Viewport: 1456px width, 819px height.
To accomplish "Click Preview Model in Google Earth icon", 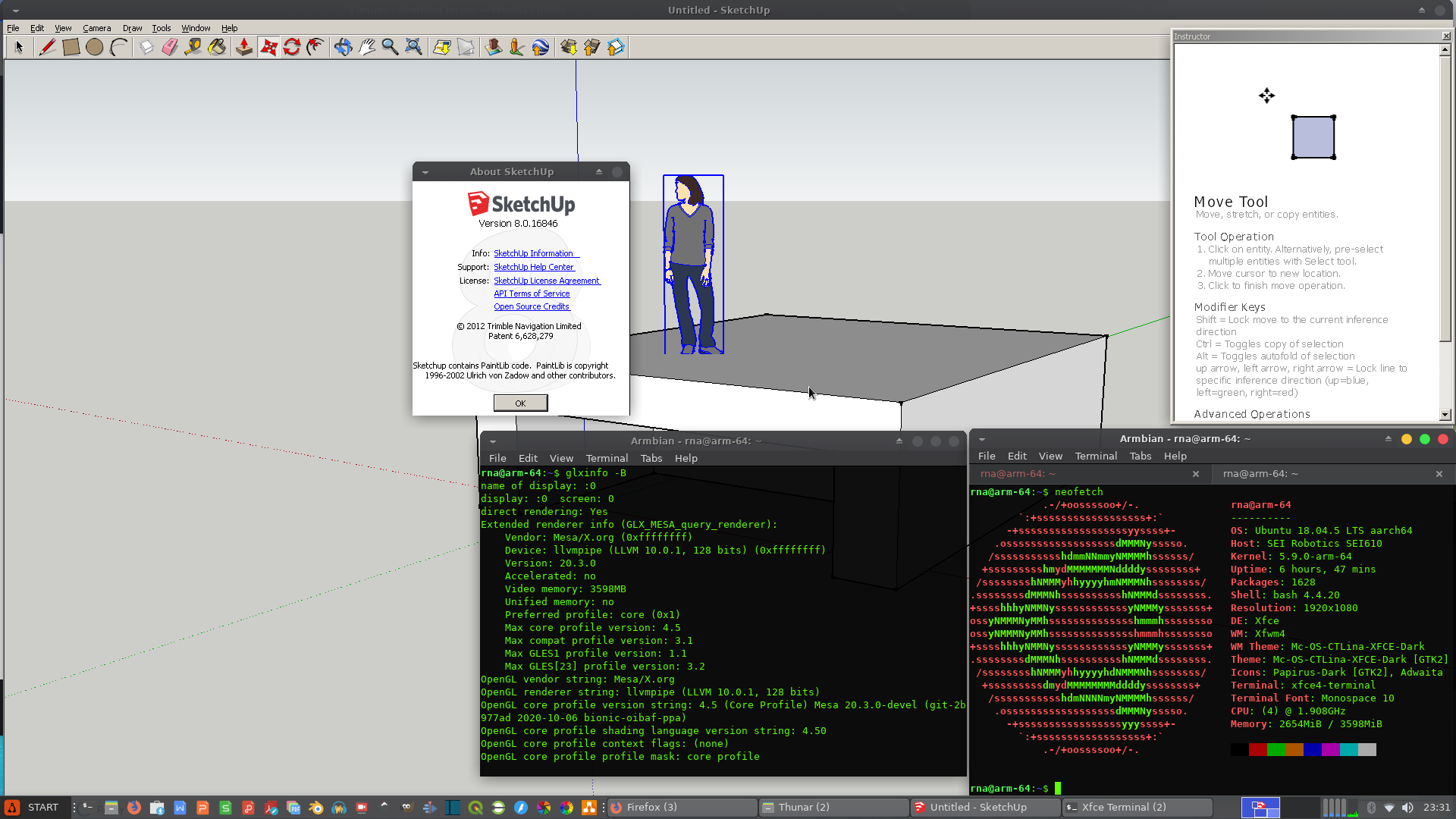I will pos(540,47).
